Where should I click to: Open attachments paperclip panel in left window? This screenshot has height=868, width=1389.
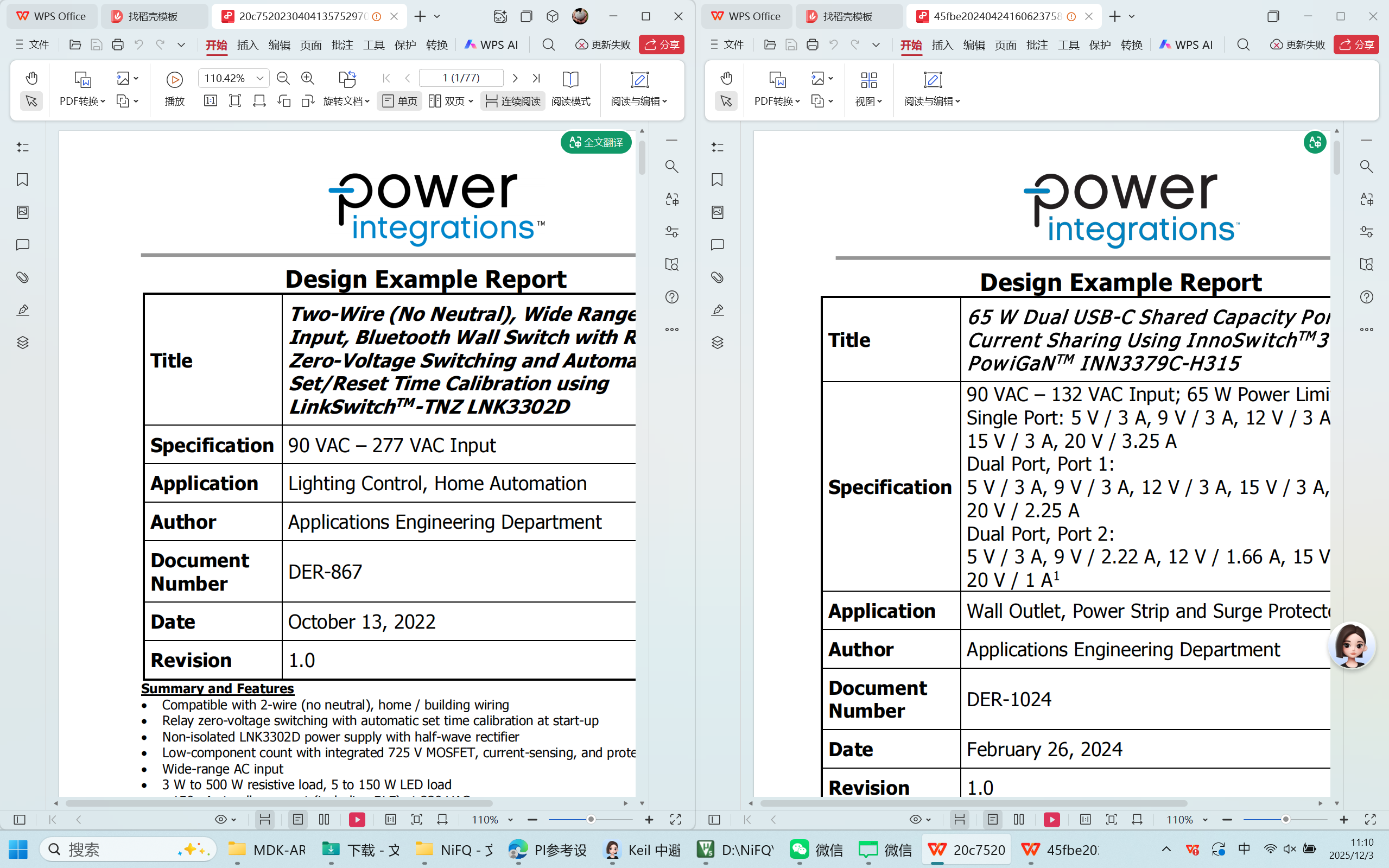(22, 277)
